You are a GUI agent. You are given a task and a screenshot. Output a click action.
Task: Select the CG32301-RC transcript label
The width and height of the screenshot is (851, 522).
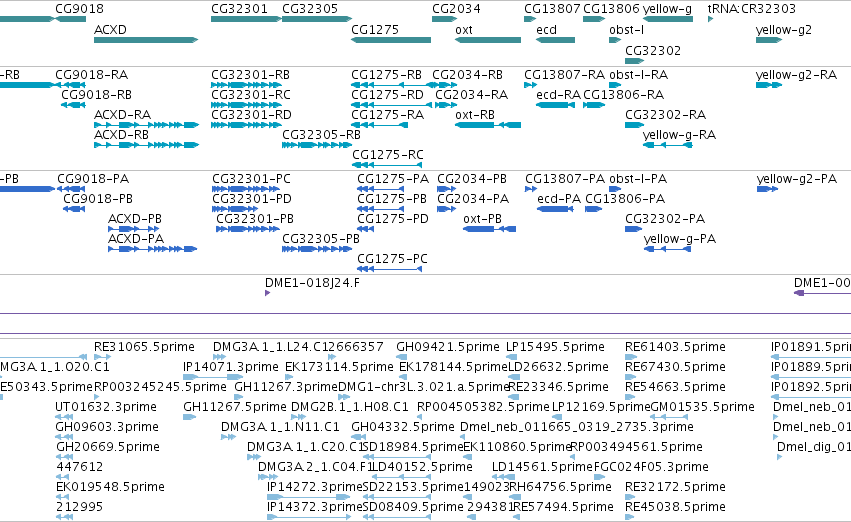click(251, 95)
